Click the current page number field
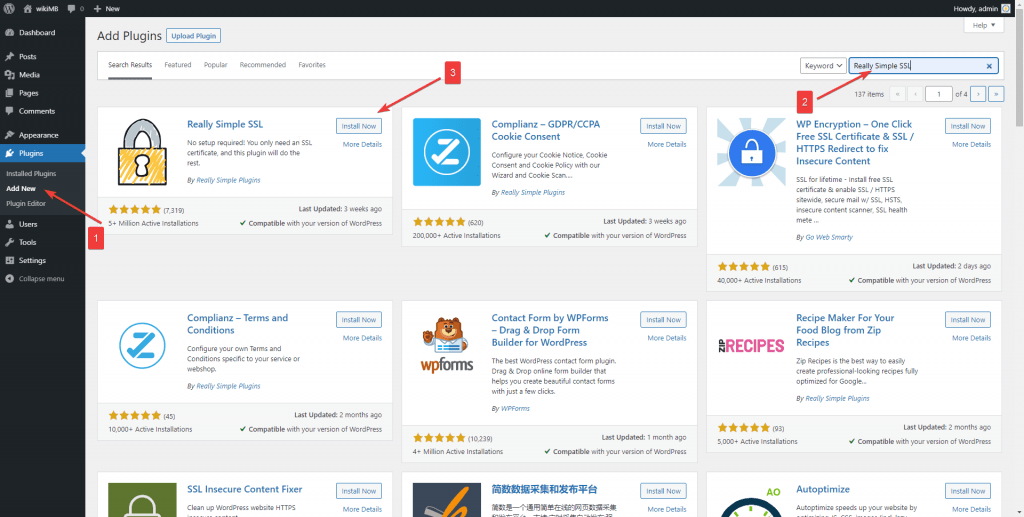The image size is (1024, 517). [x=938, y=93]
